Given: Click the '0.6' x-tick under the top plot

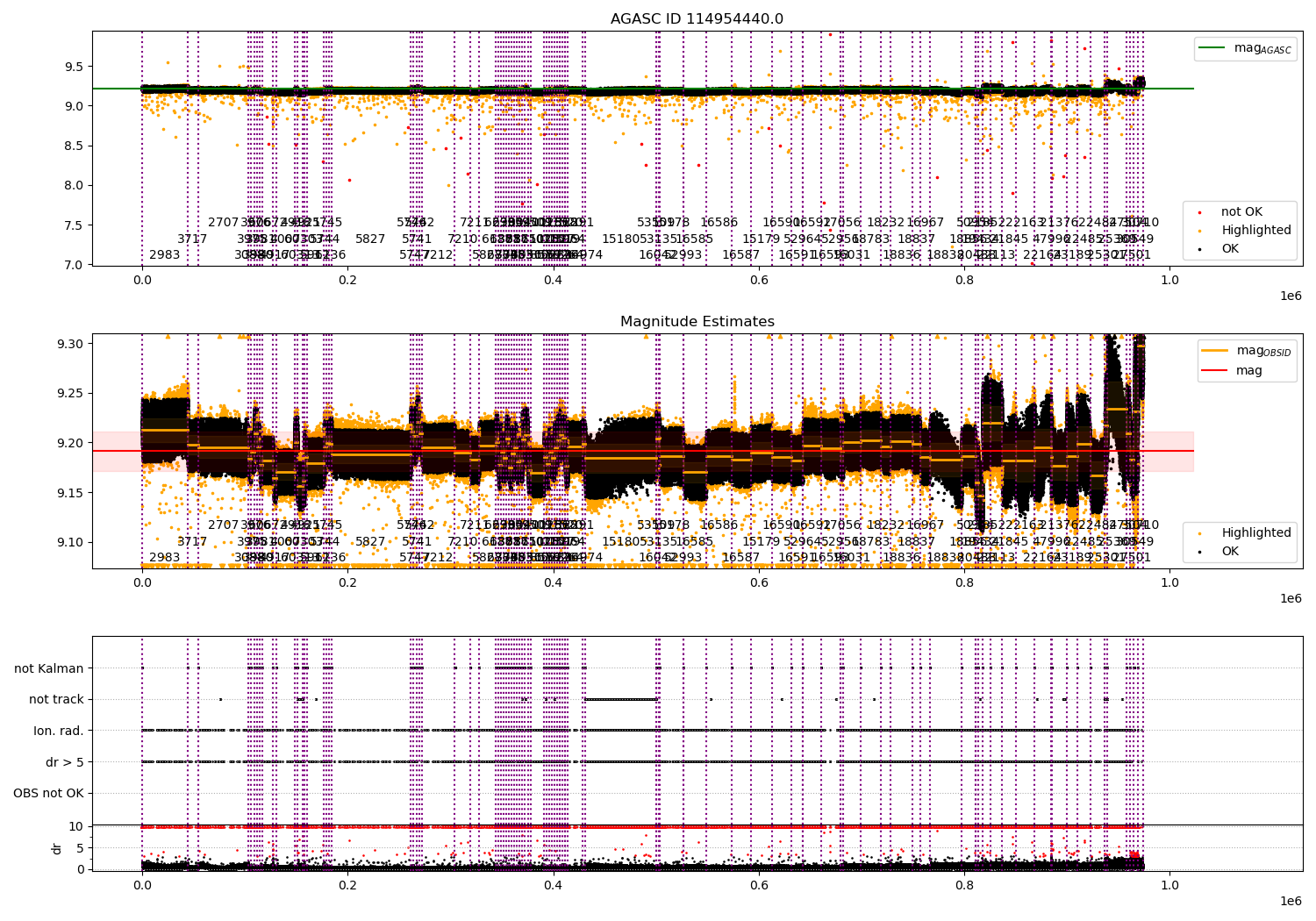Looking at the screenshot, I should click(x=759, y=280).
